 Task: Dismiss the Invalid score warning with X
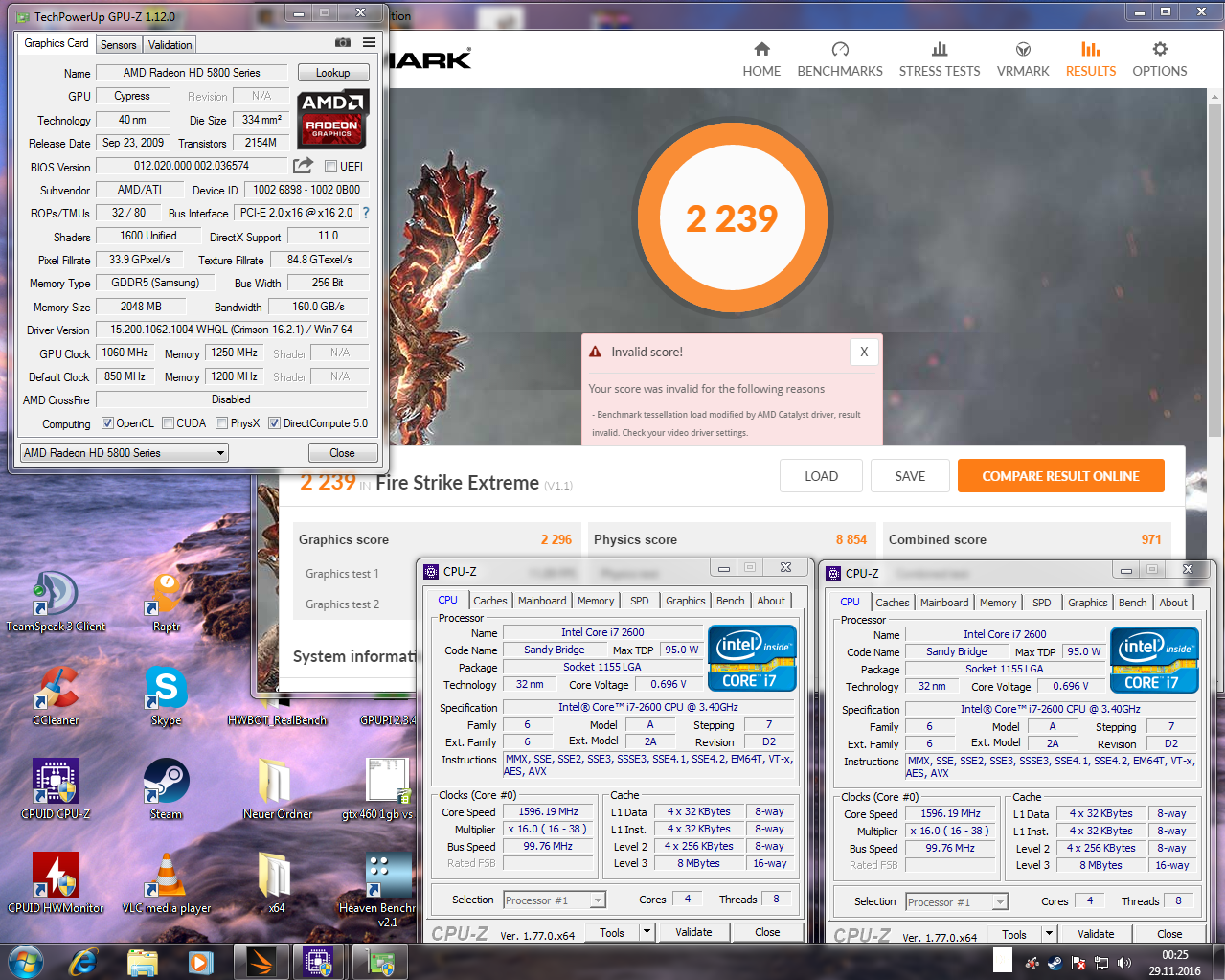864,352
